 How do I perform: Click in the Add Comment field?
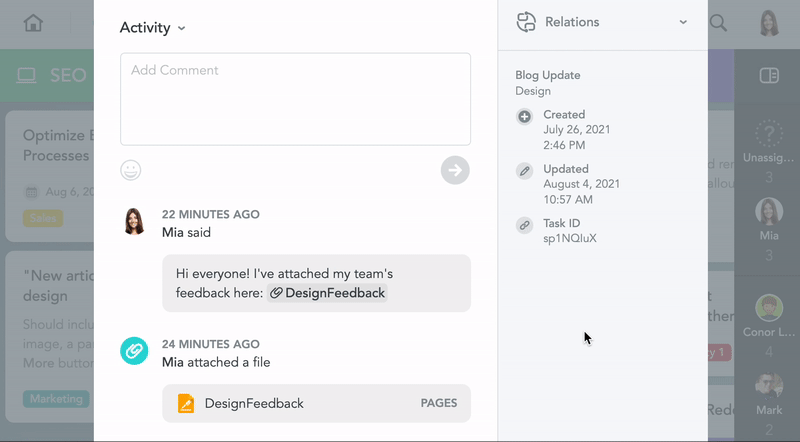(x=295, y=99)
